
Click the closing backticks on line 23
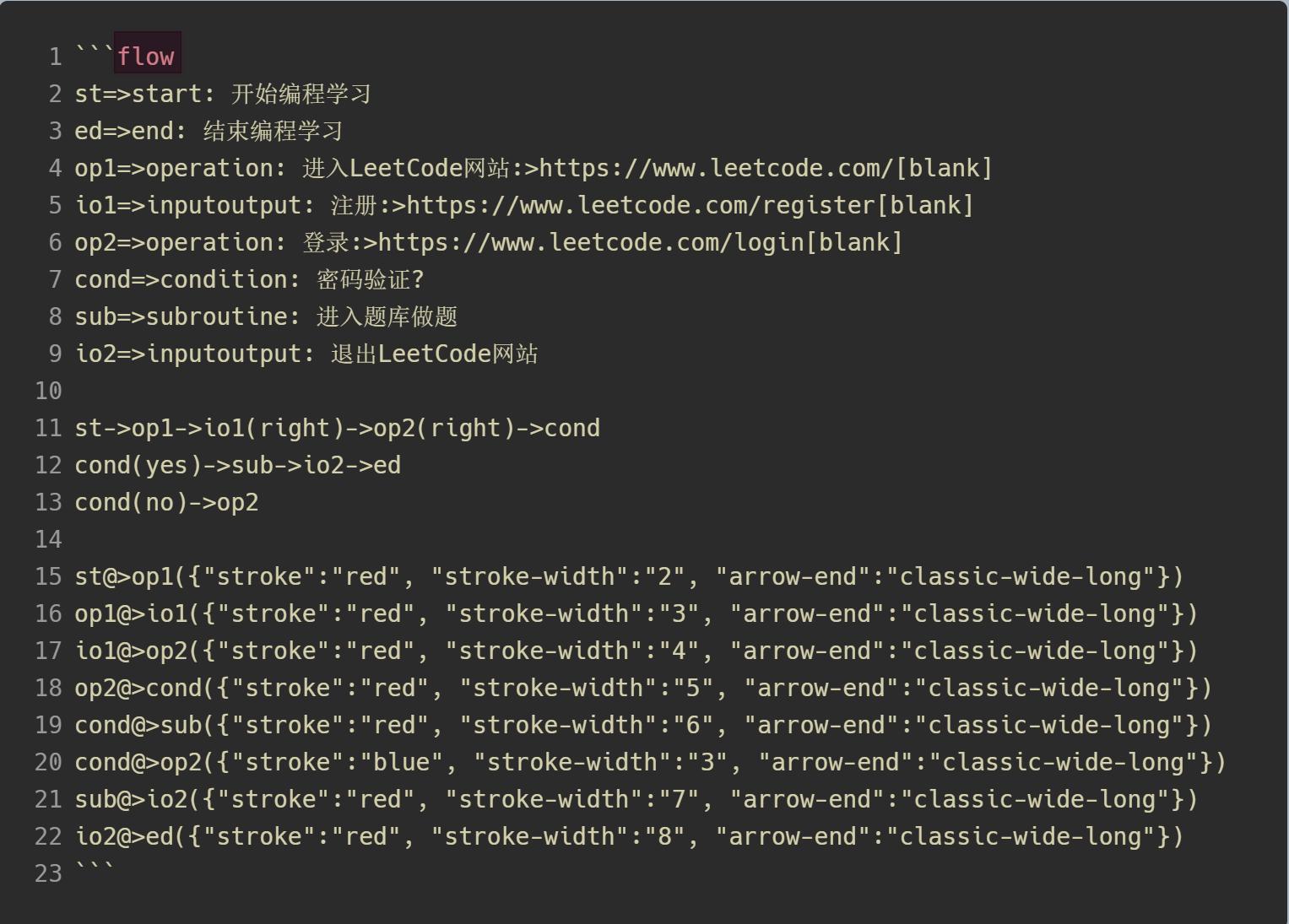click(94, 869)
